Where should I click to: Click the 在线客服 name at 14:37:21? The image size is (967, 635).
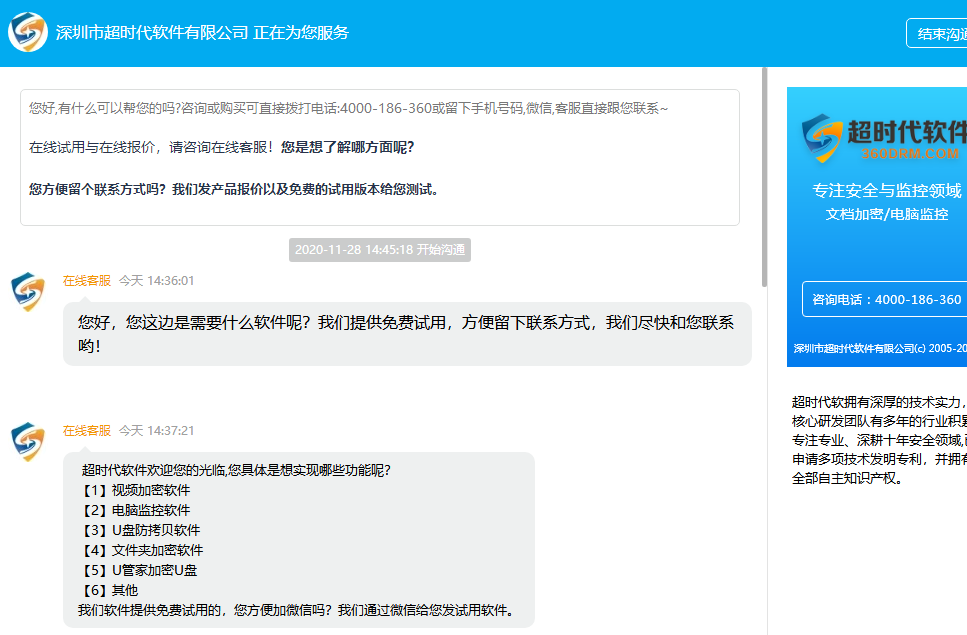pyautogui.click(x=87, y=431)
